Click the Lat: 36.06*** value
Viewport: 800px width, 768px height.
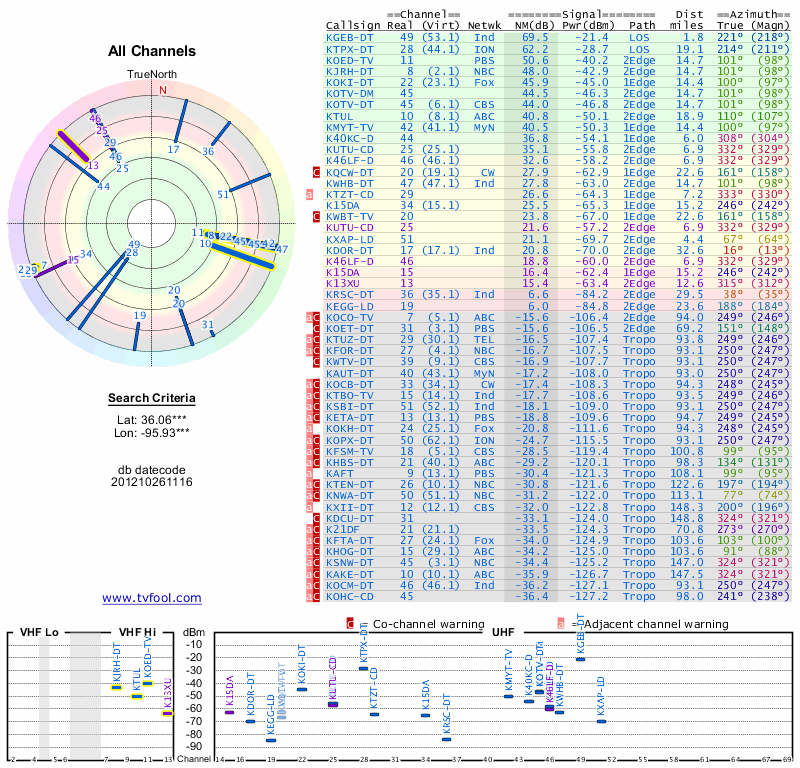[x=152, y=420]
